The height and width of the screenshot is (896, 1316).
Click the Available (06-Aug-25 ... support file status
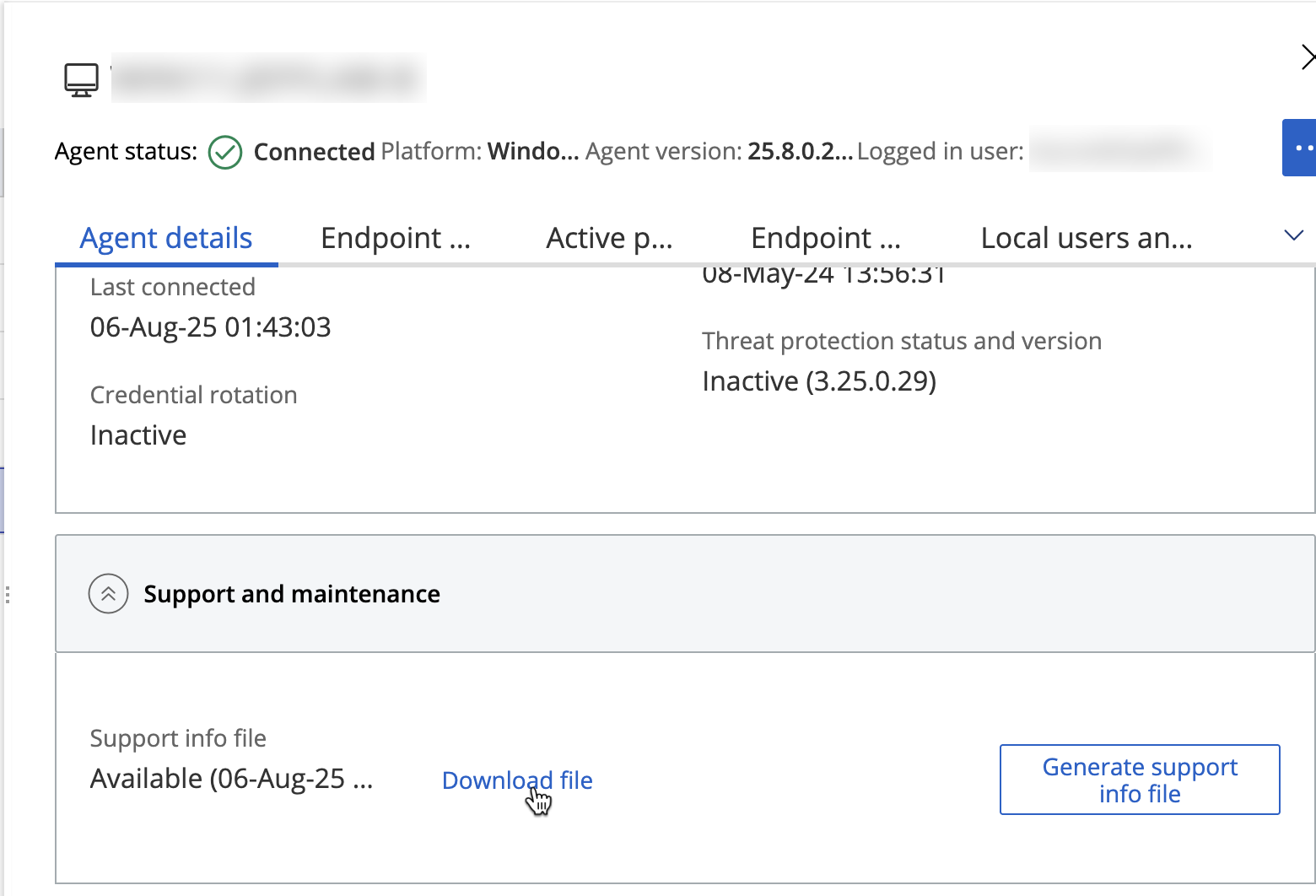(x=231, y=779)
